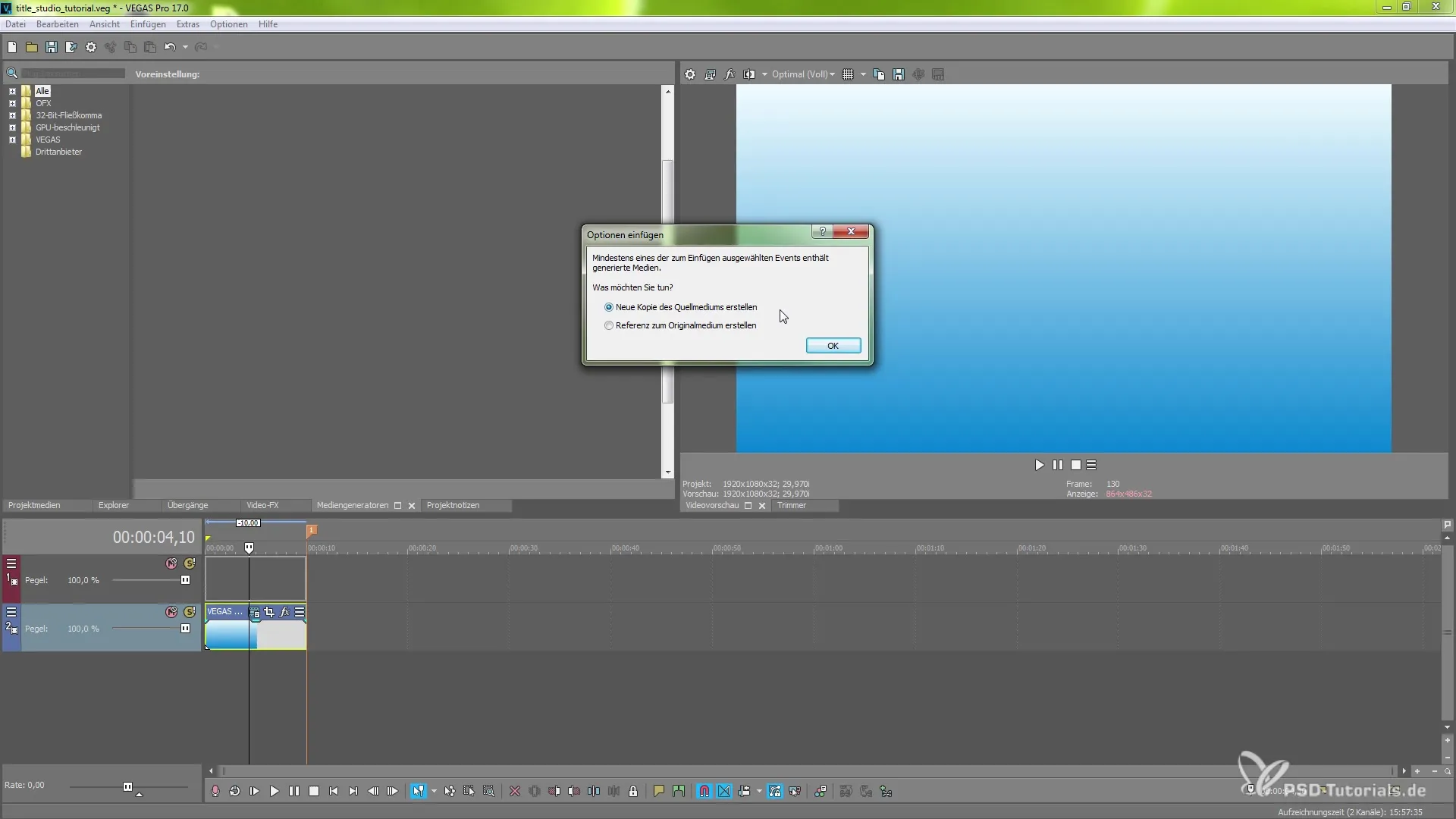This screenshot has height=819, width=1456.
Task: Open the undo history dropdown arrow
Action: coord(185,47)
